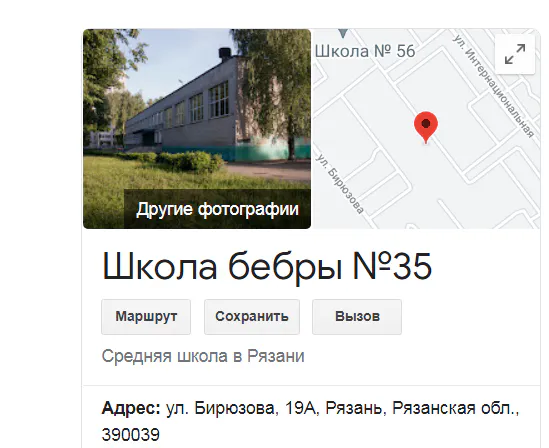Call the school using Вызов button

click(x=357, y=317)
